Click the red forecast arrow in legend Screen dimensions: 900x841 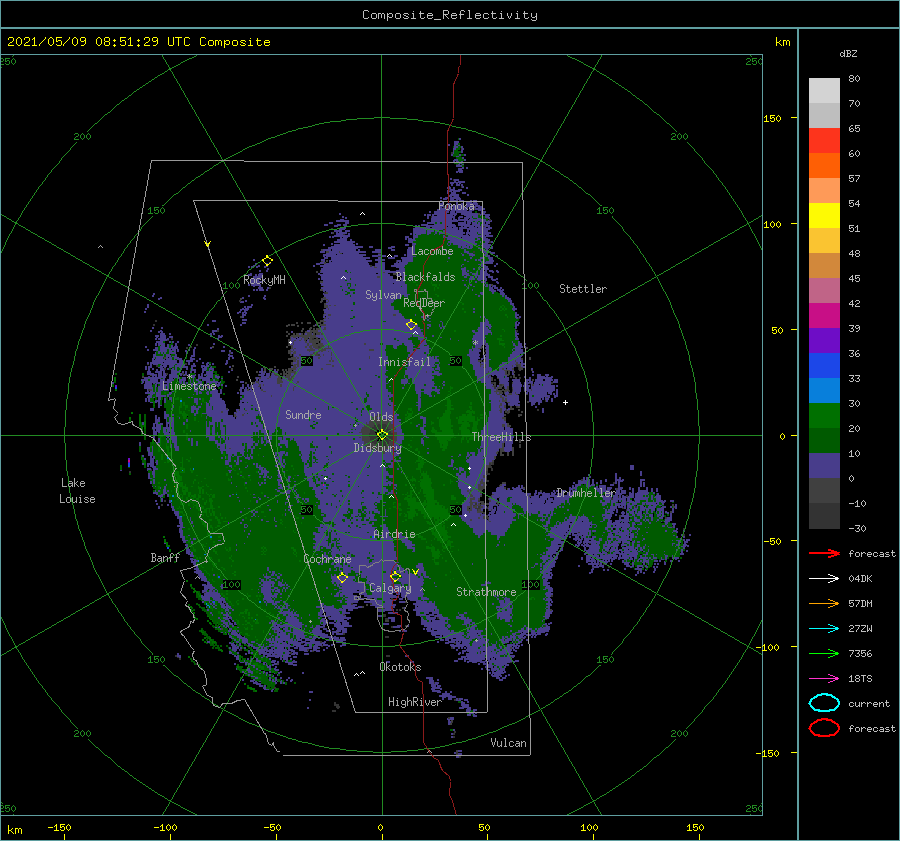(x=824, y=553)
